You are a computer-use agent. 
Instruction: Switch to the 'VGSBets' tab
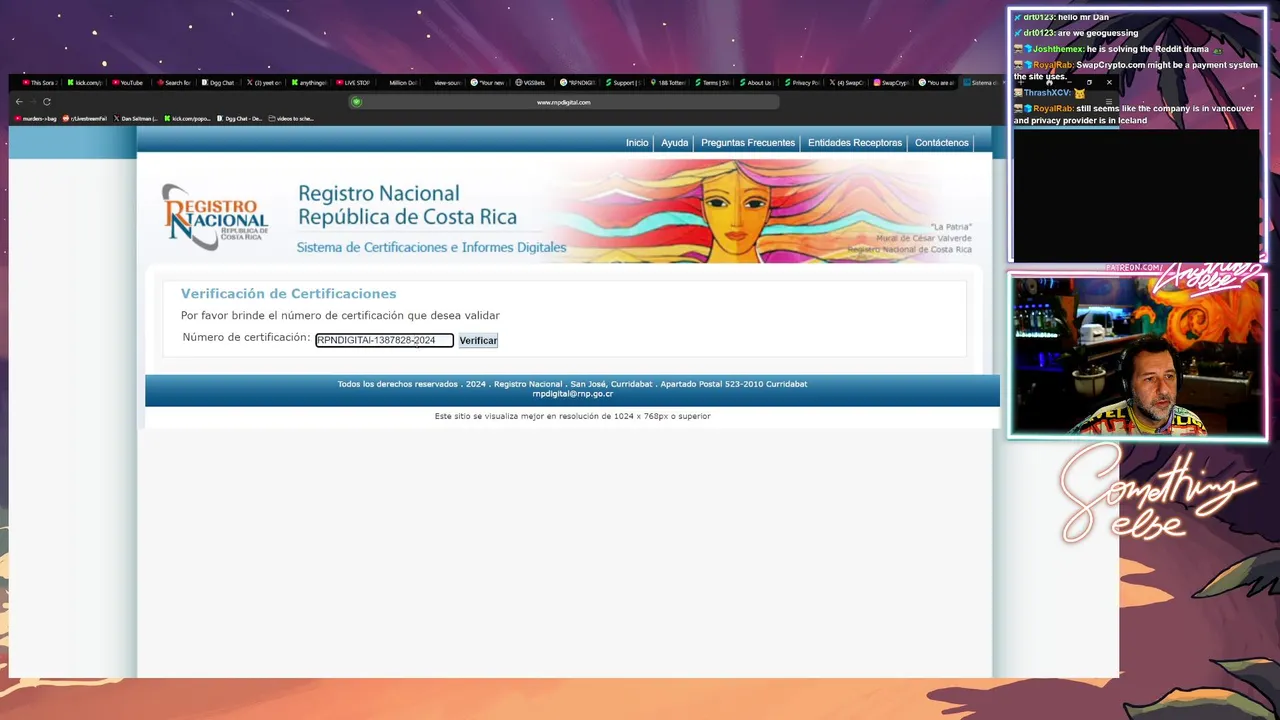(x=531, y=83)
